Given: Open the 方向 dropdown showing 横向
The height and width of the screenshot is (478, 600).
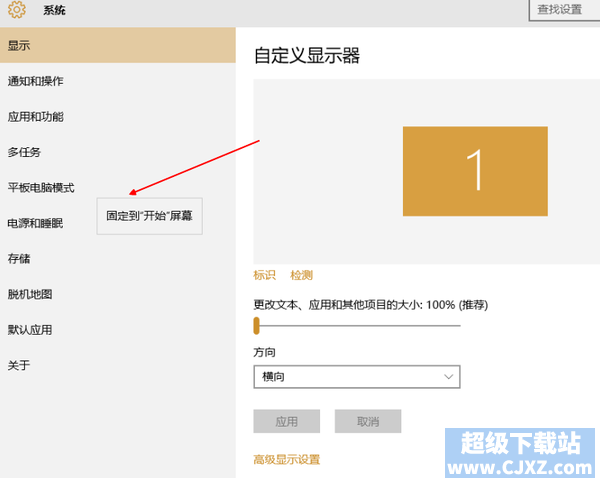Looking at the screenshot, I should coord(357,377).
